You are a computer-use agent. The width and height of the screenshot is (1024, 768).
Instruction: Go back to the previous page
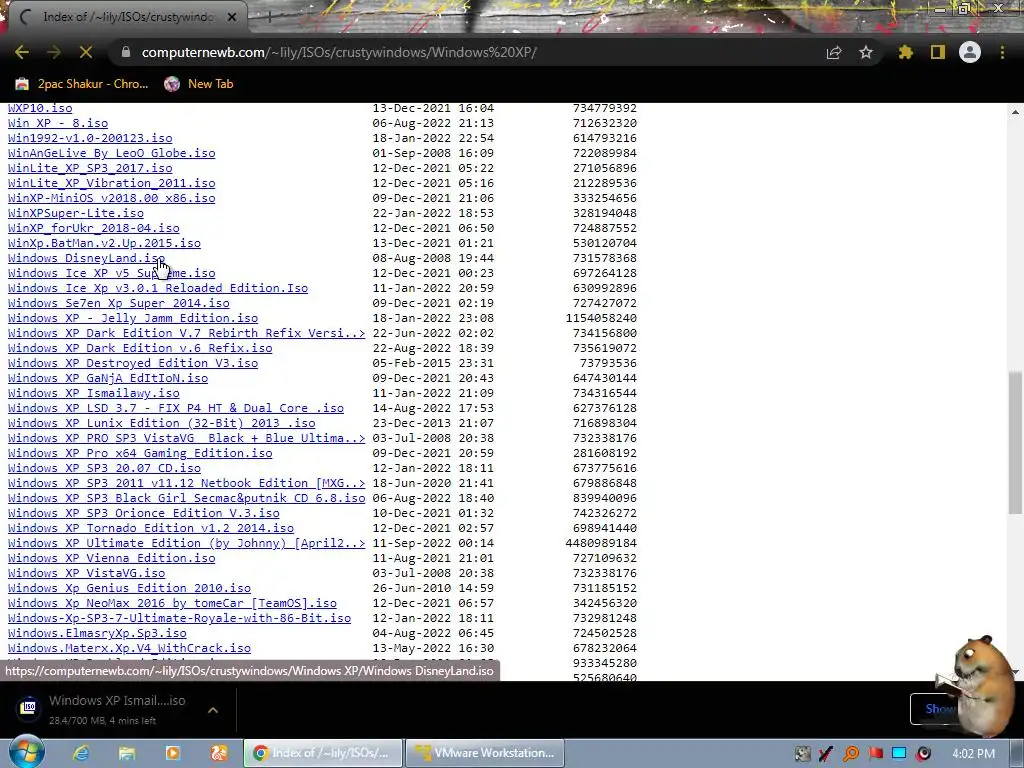pyautogui.click(x=22, y=52)
